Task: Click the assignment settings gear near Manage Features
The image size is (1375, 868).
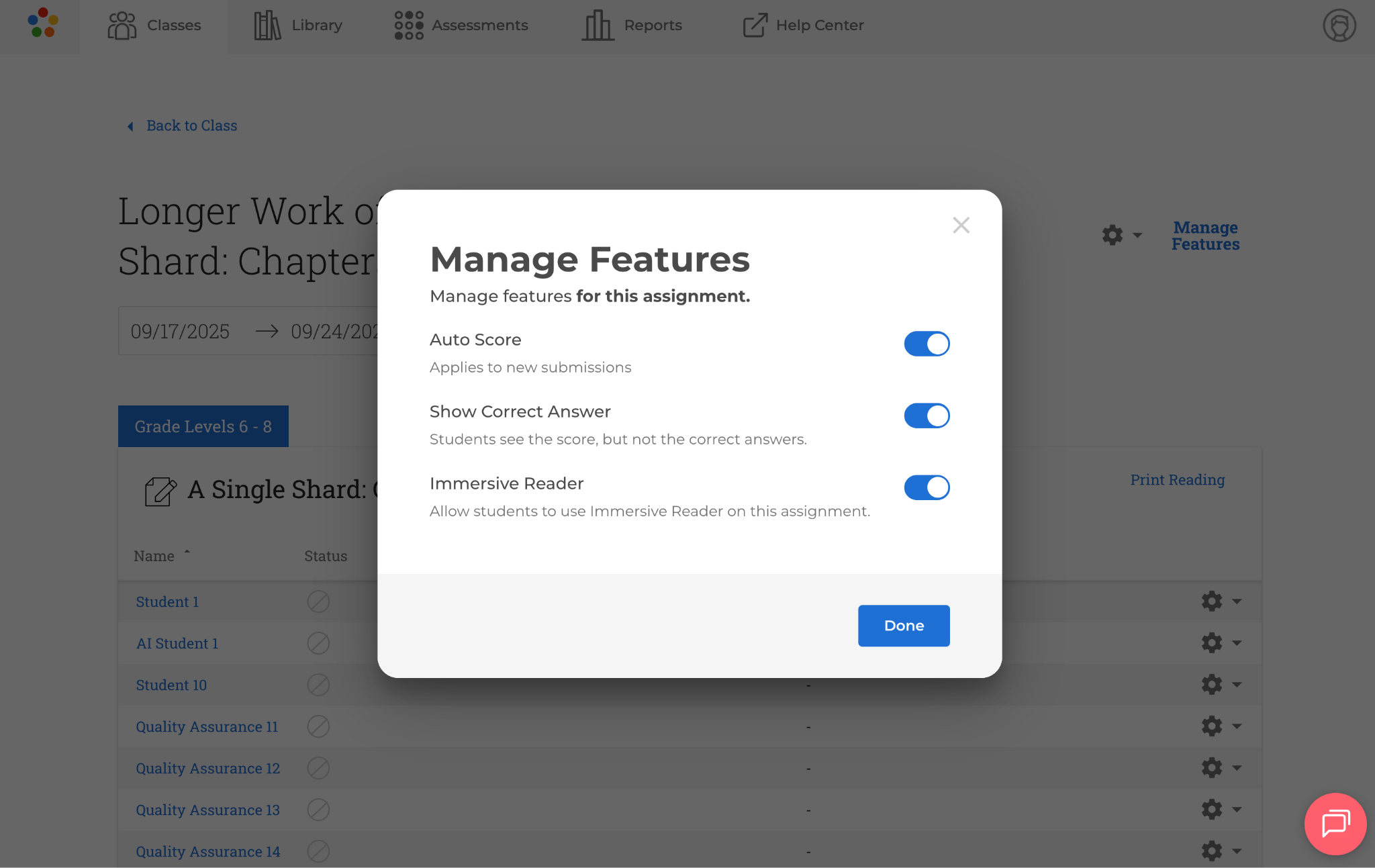Action: pos(1112,235)
